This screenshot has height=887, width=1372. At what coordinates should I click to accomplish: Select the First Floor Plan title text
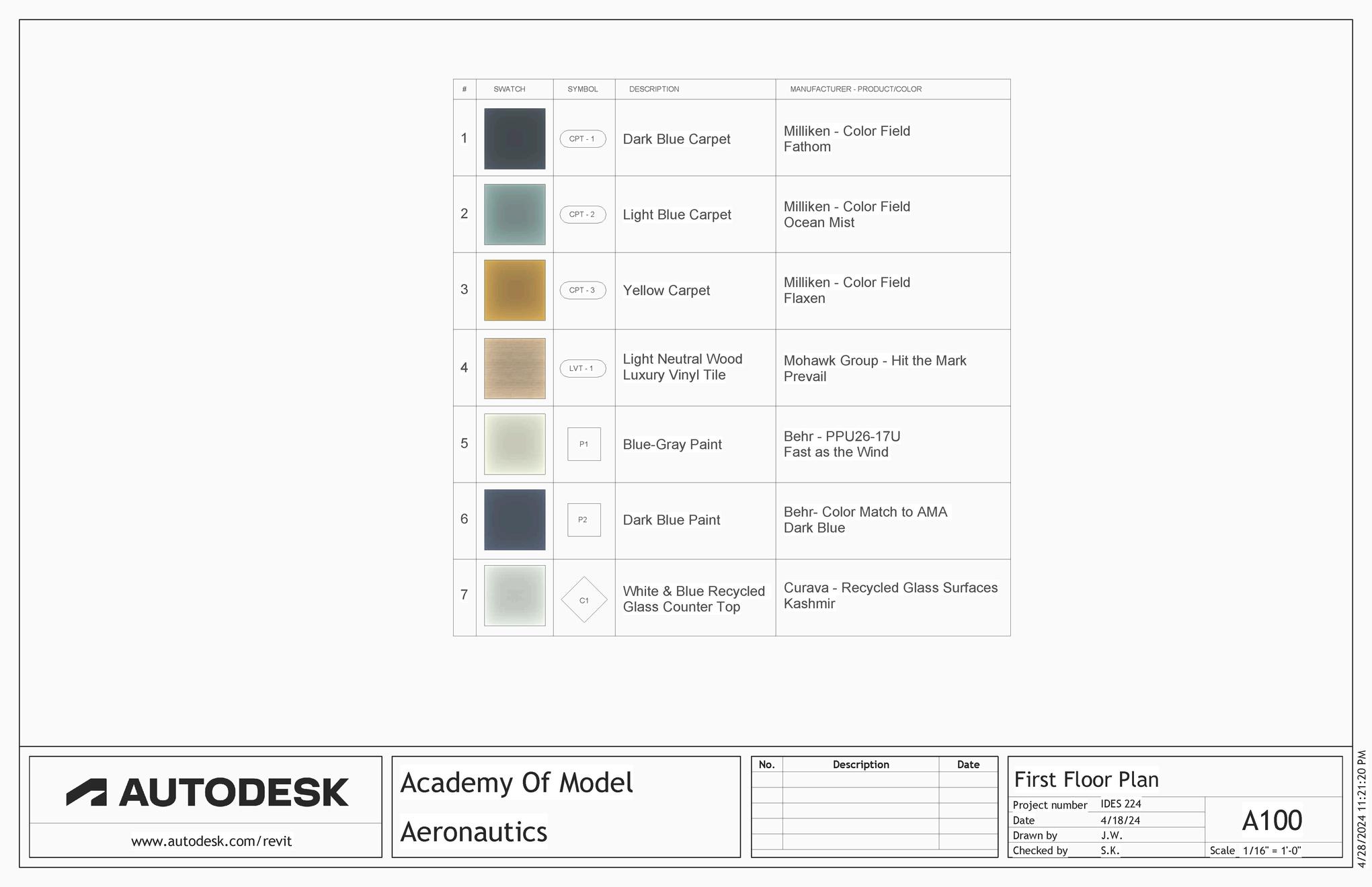pos(1086,779)
